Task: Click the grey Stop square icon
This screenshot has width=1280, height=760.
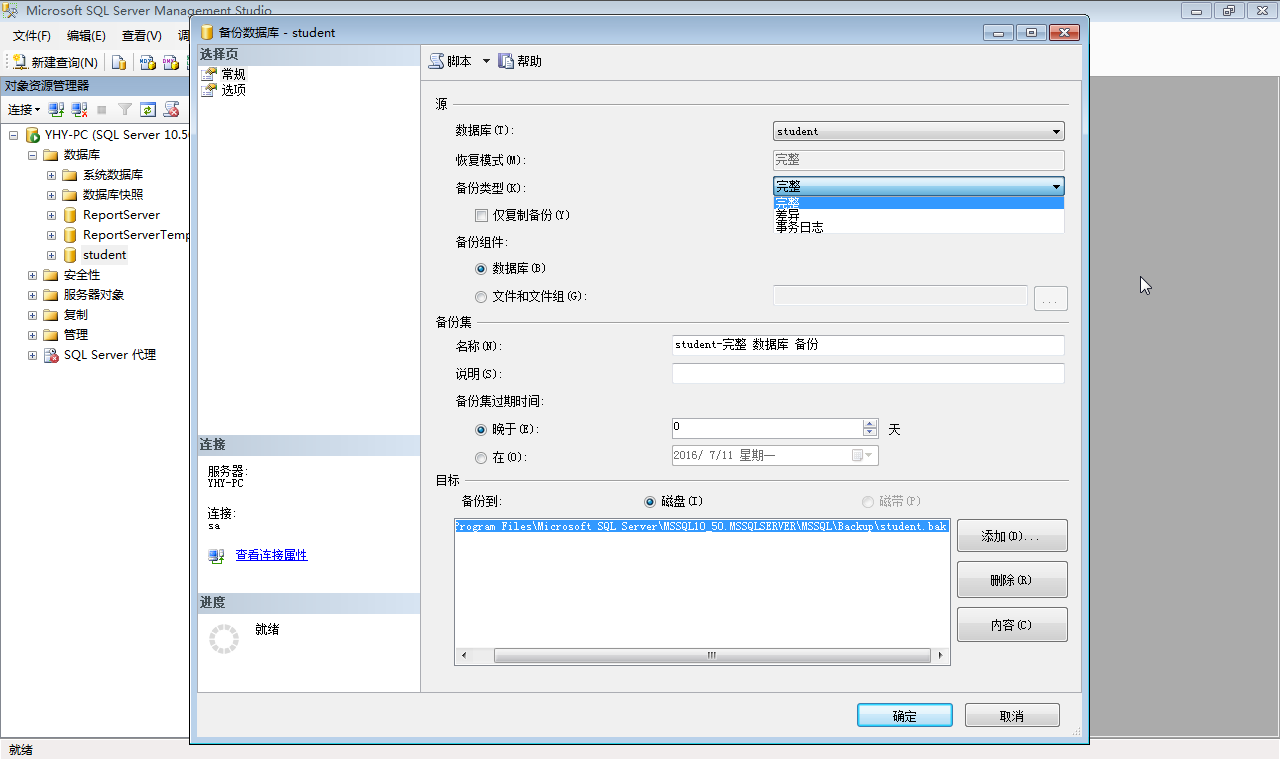Action: click(101, 110)
